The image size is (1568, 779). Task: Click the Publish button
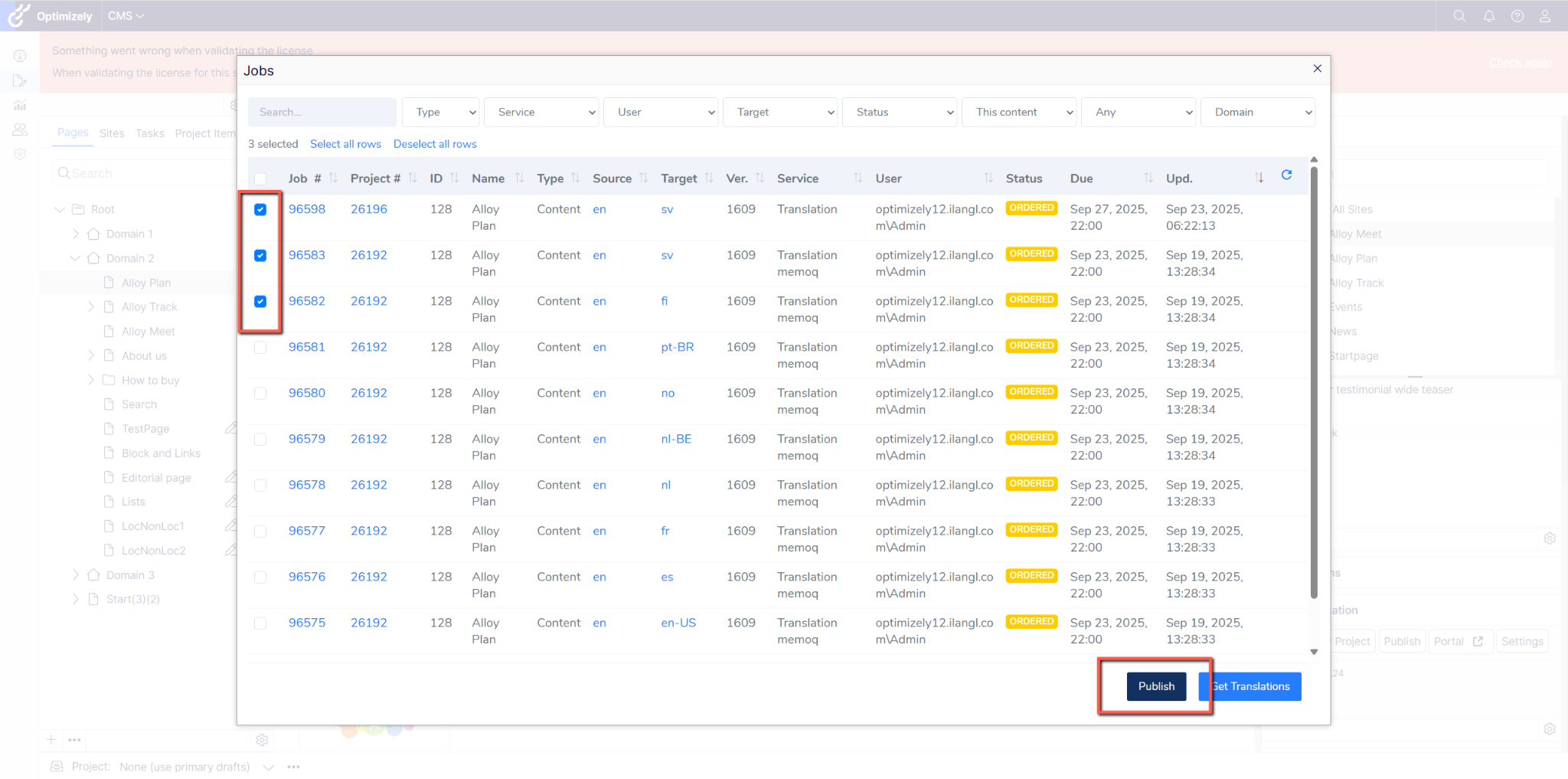(x=1156, y=686)
